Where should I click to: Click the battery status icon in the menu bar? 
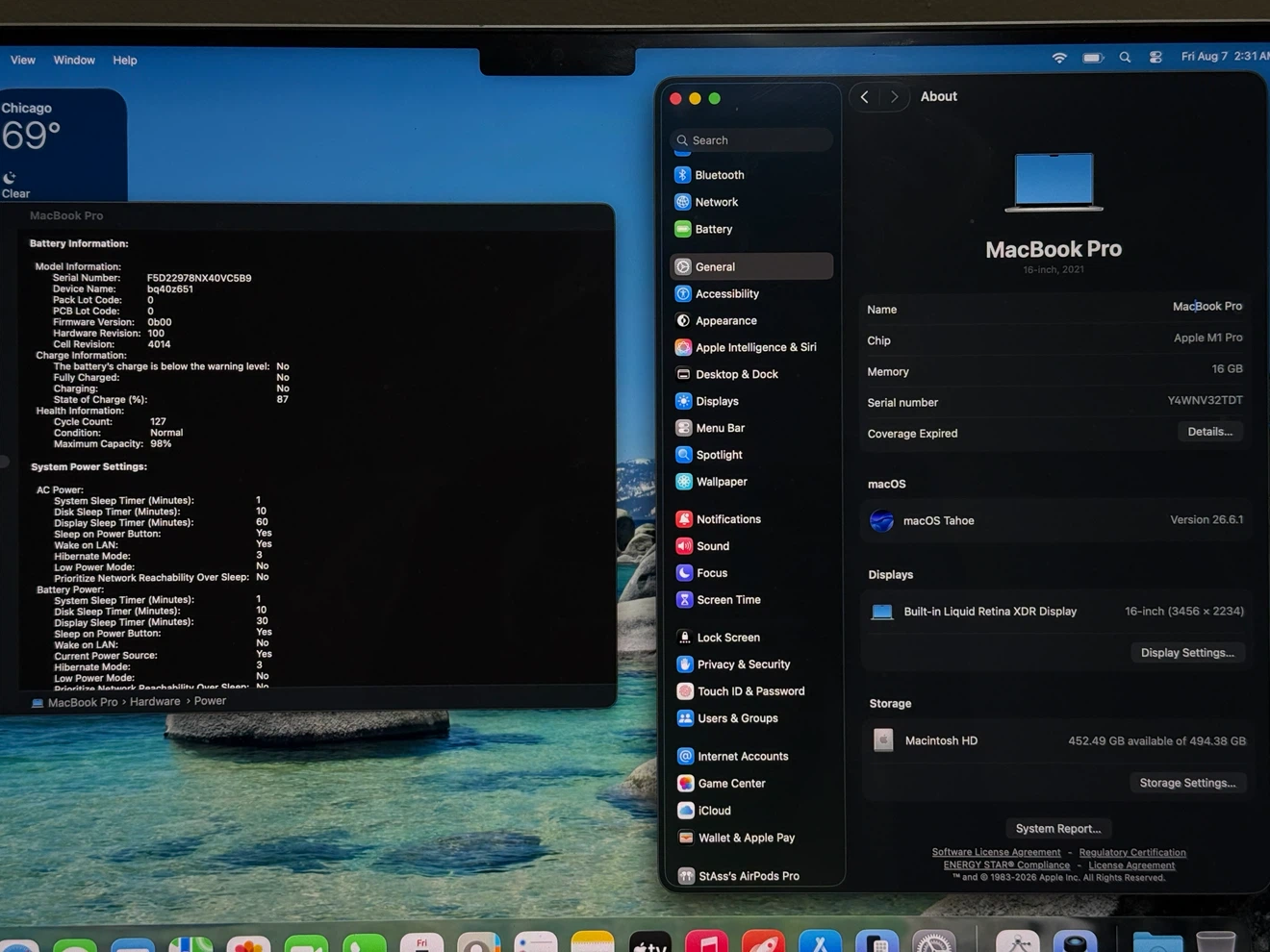pyautogui.click(x=1093, y=58)
